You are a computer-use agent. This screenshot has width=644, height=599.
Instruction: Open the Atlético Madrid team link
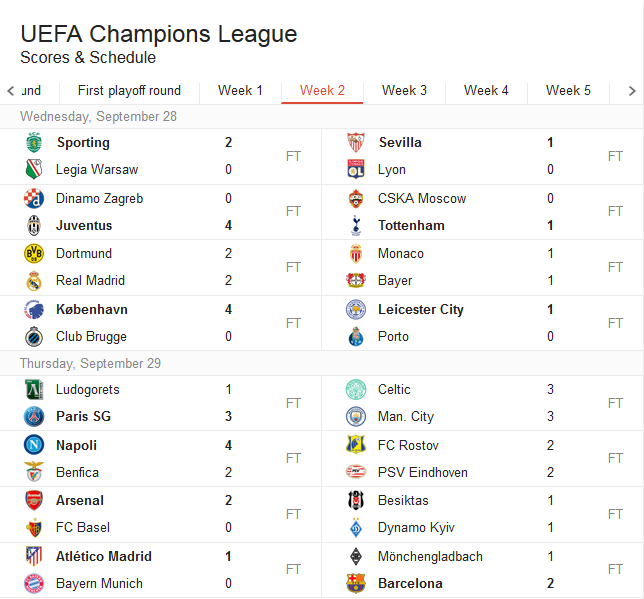104,556
